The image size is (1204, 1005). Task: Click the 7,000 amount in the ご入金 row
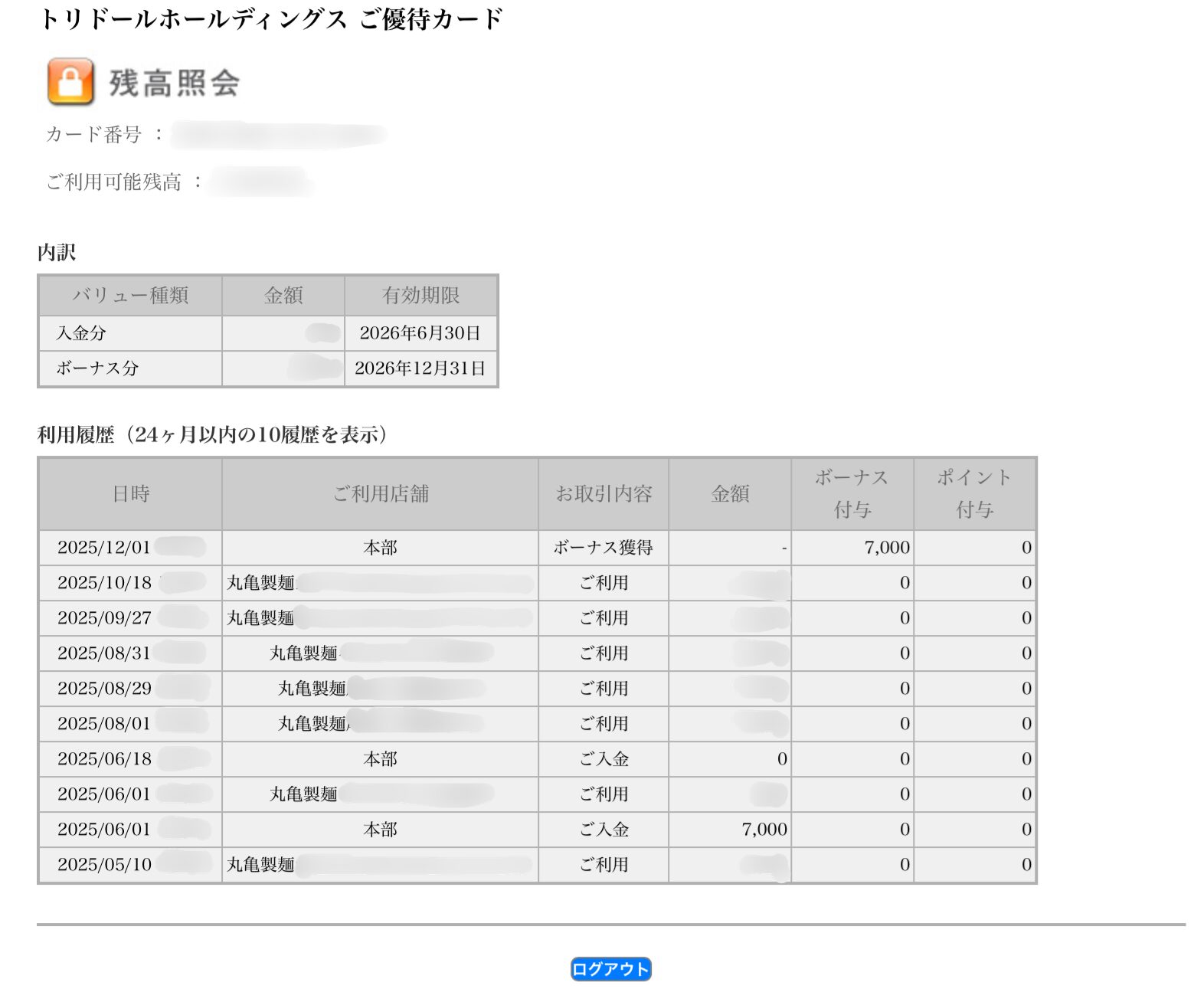click(x=764, y=830)
